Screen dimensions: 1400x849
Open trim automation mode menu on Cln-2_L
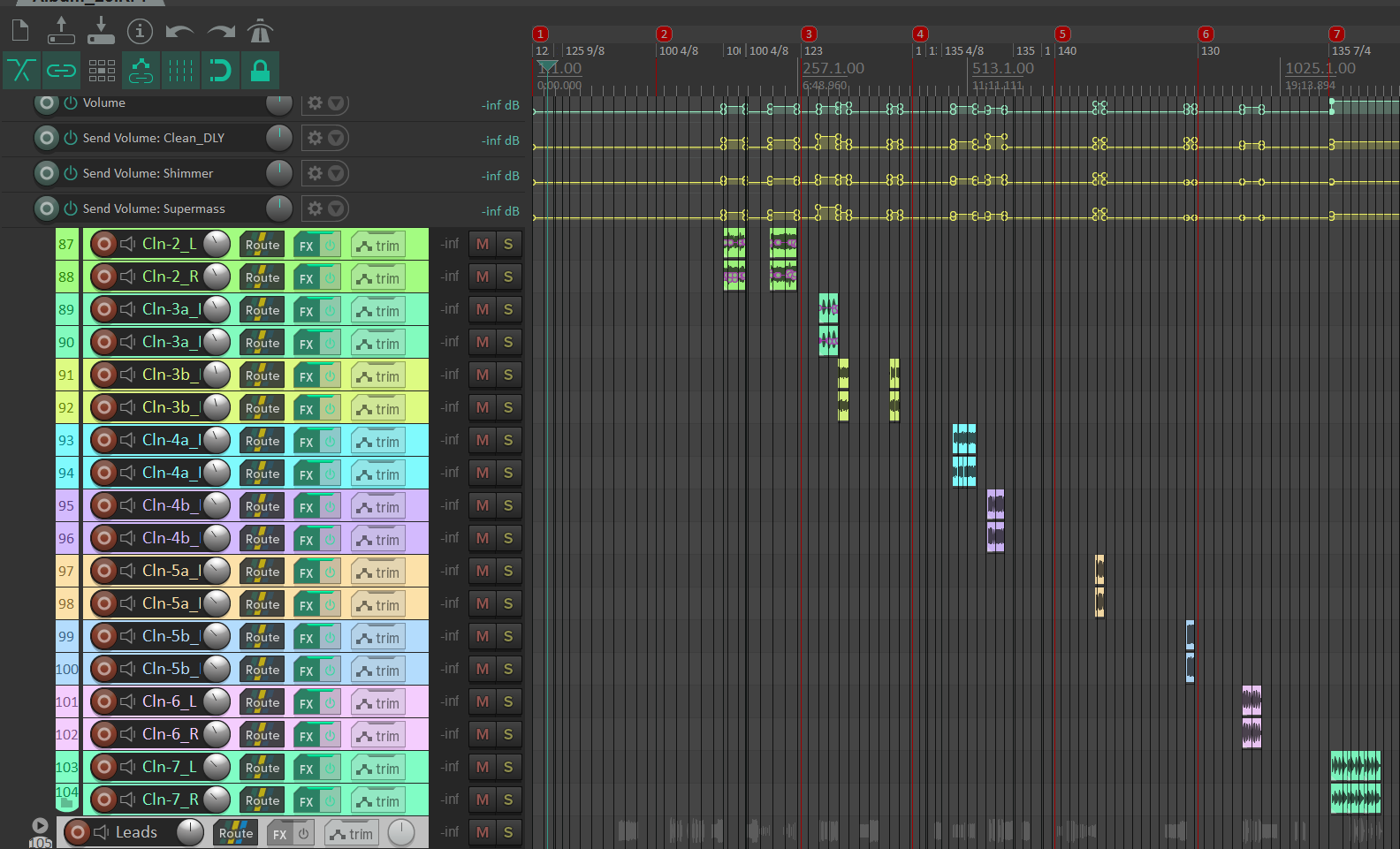pos(378,246)
